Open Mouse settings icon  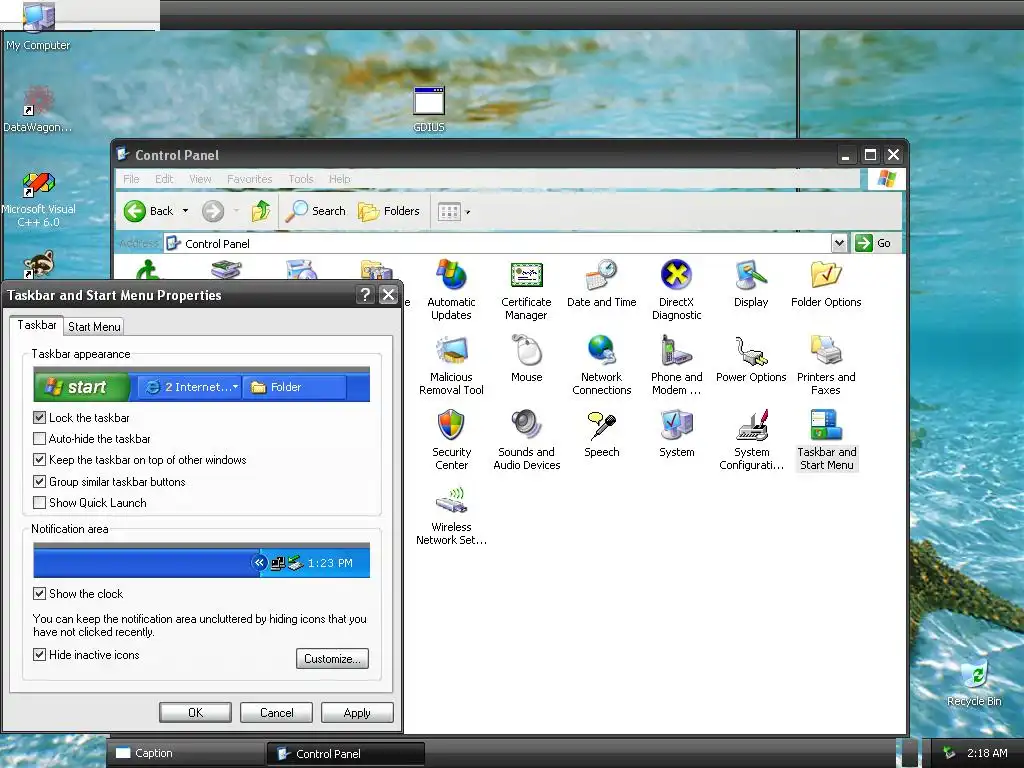[x=526, y=359]
